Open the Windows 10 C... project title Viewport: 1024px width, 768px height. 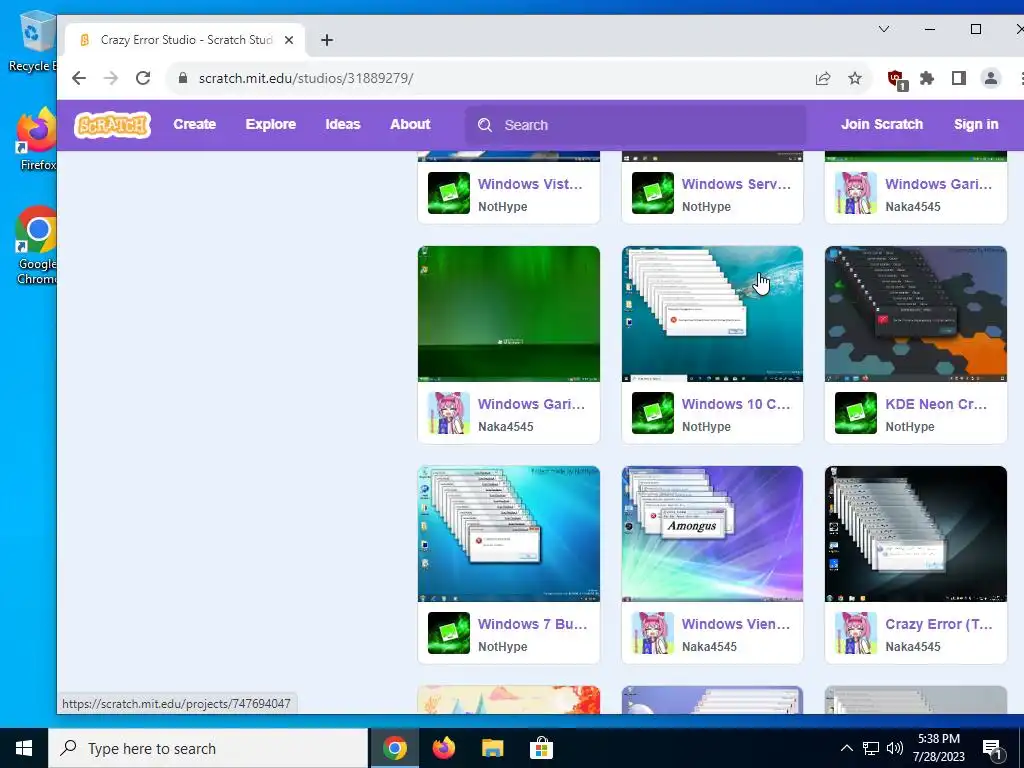pyautogui.click(x=736, y=404)
